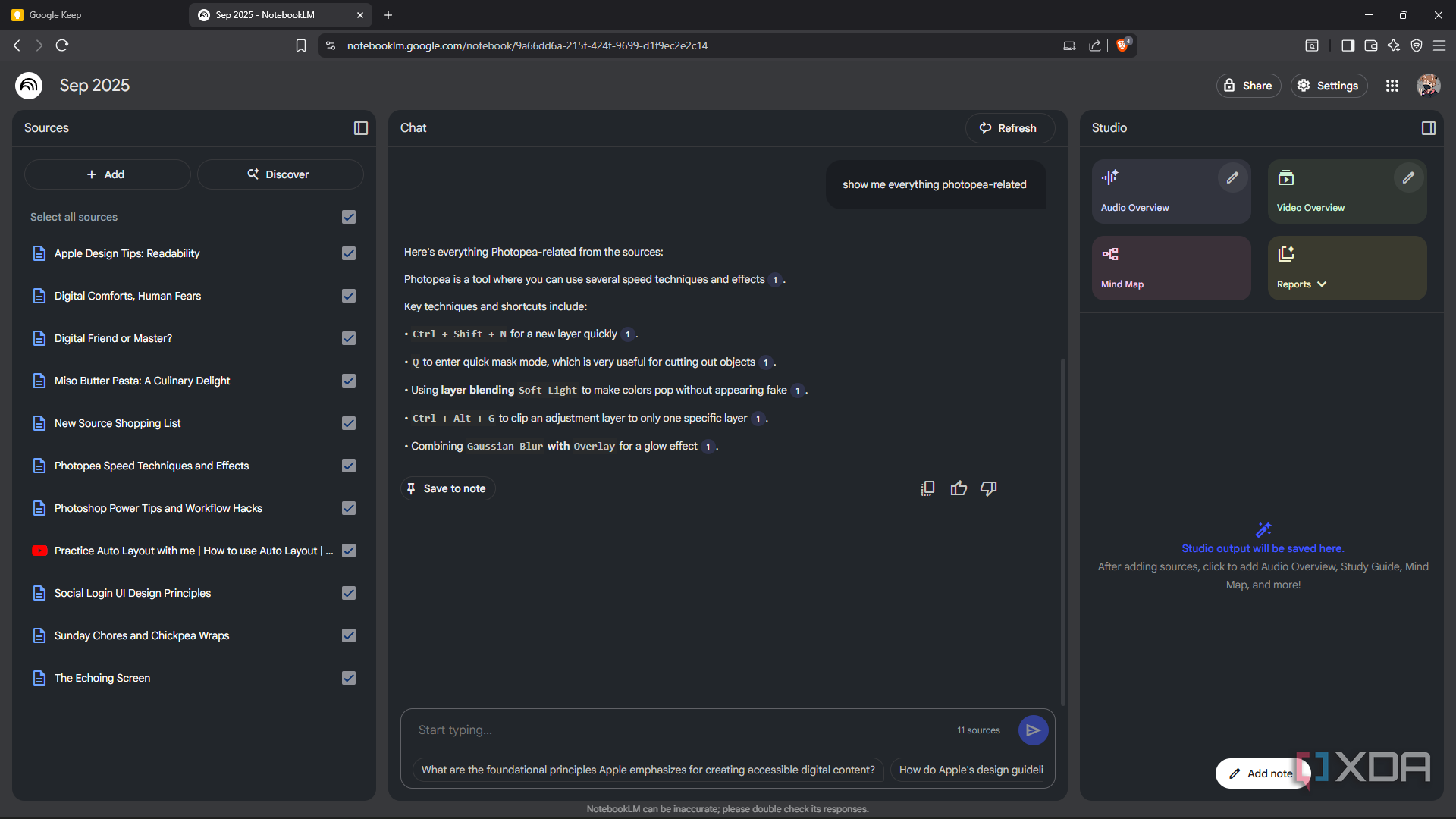The height and width of the screenshot is (819, 1456).
Task: Give thumbs down to response
Action: coord(989,488)
